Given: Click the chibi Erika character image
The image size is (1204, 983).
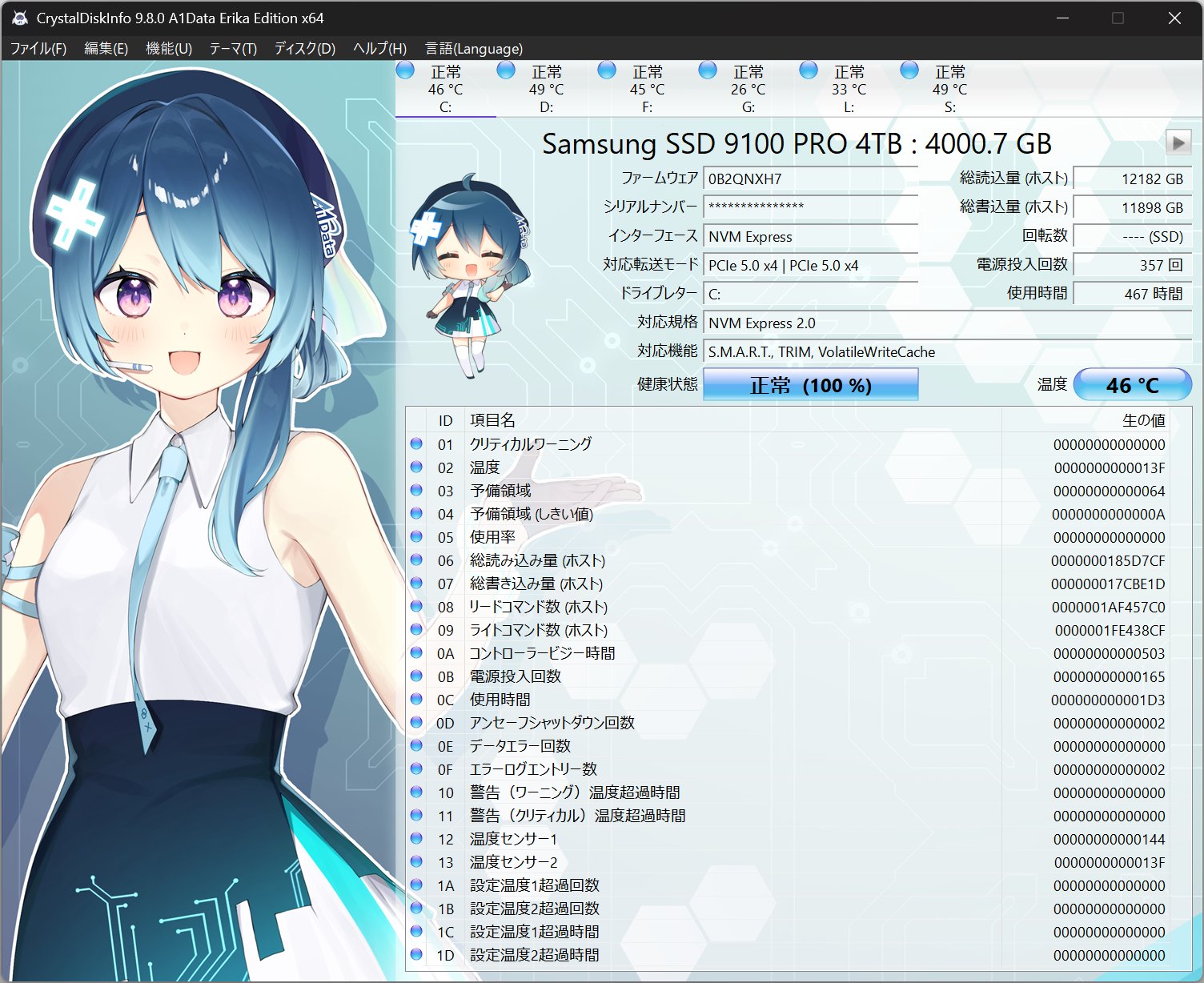Looking at the screenshot, I should 471,276.
